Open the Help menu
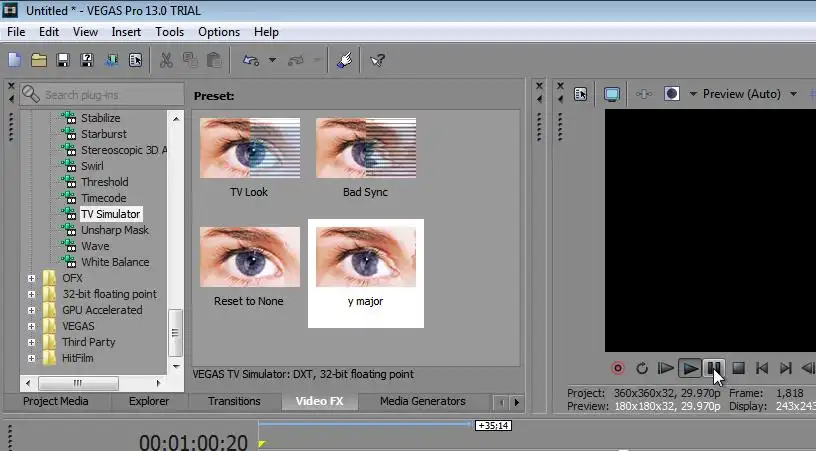The image size is (816, 451). [x=266, y=32]
